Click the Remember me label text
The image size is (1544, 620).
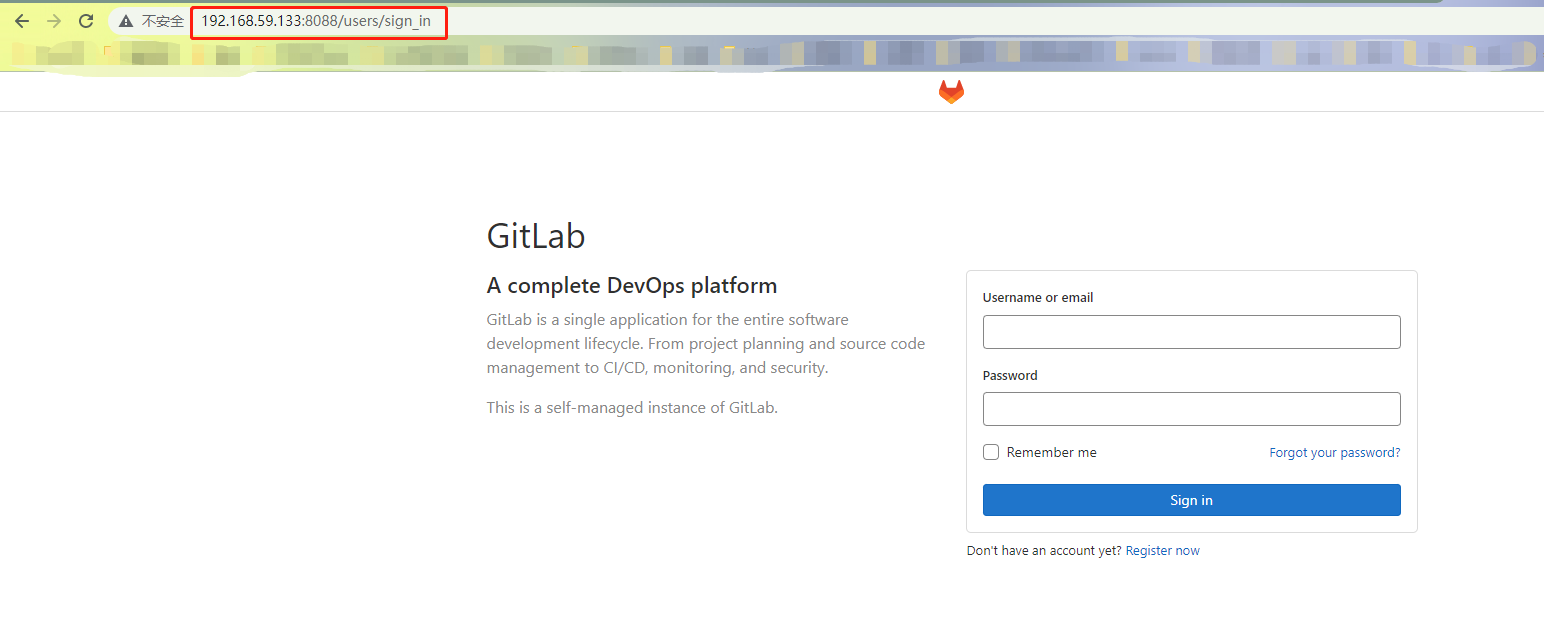pos(1051,453)
